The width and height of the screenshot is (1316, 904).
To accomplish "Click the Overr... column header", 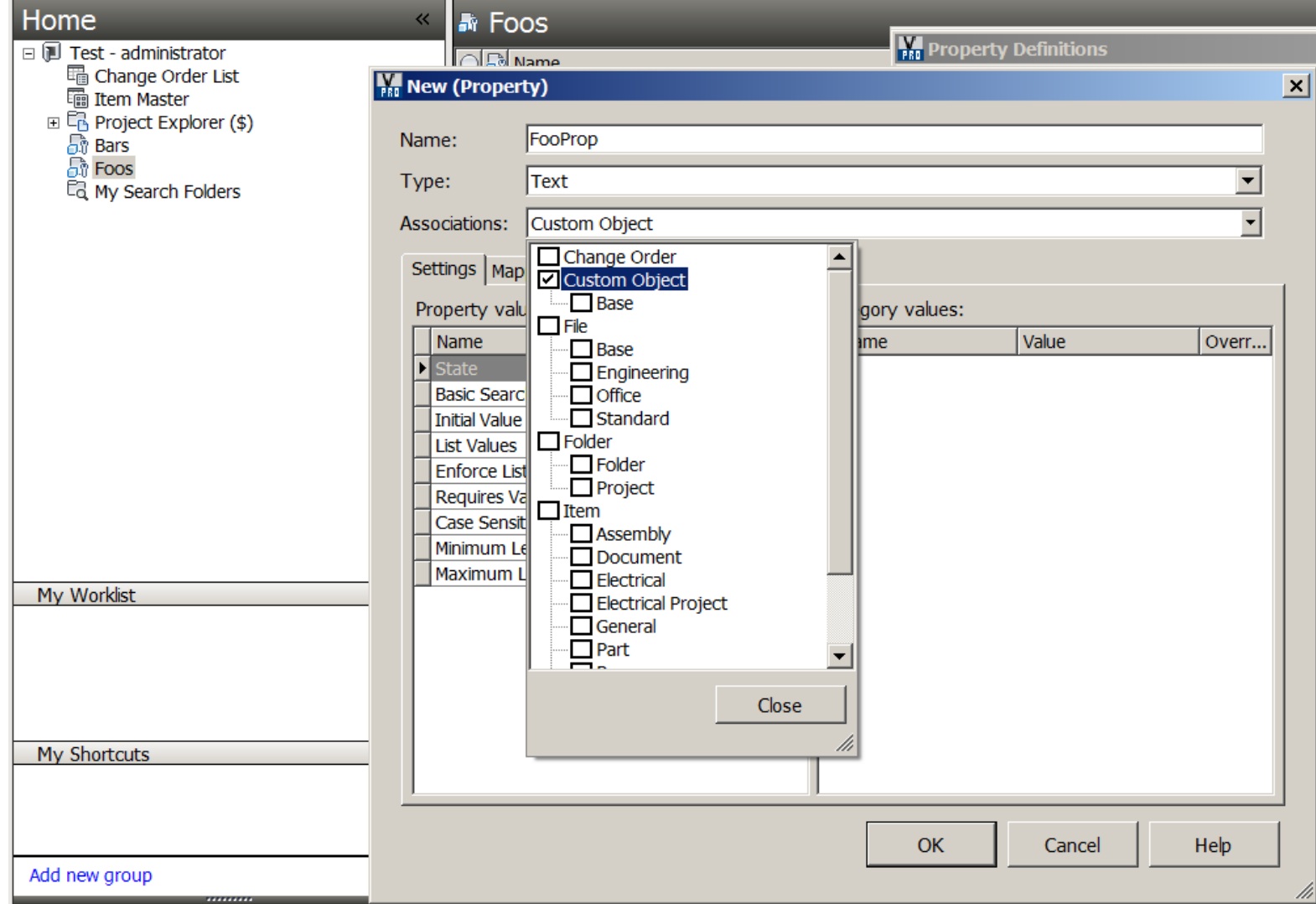I will (x=1235, y=341).
